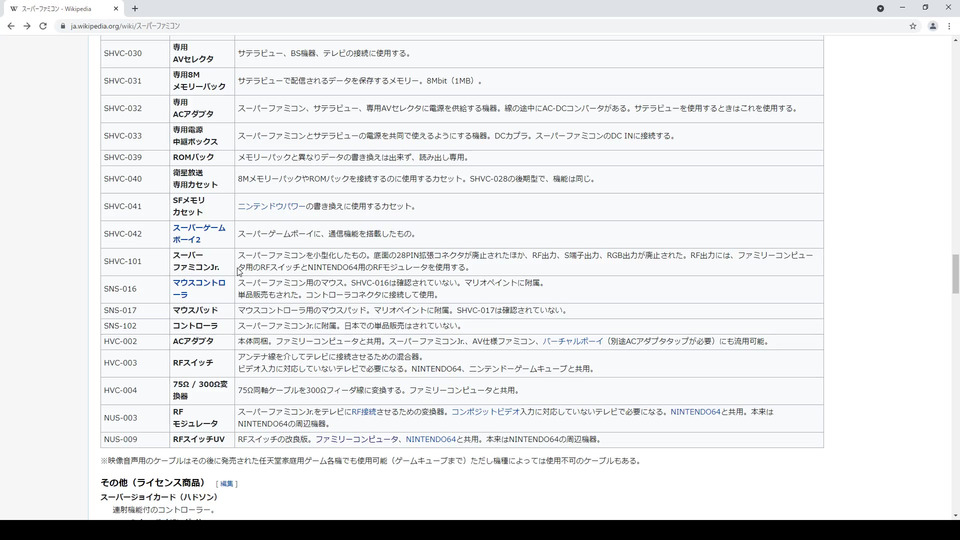Click the scrollbar up arrow
Screen dimensions: 960x540
[x=955, y=40]
